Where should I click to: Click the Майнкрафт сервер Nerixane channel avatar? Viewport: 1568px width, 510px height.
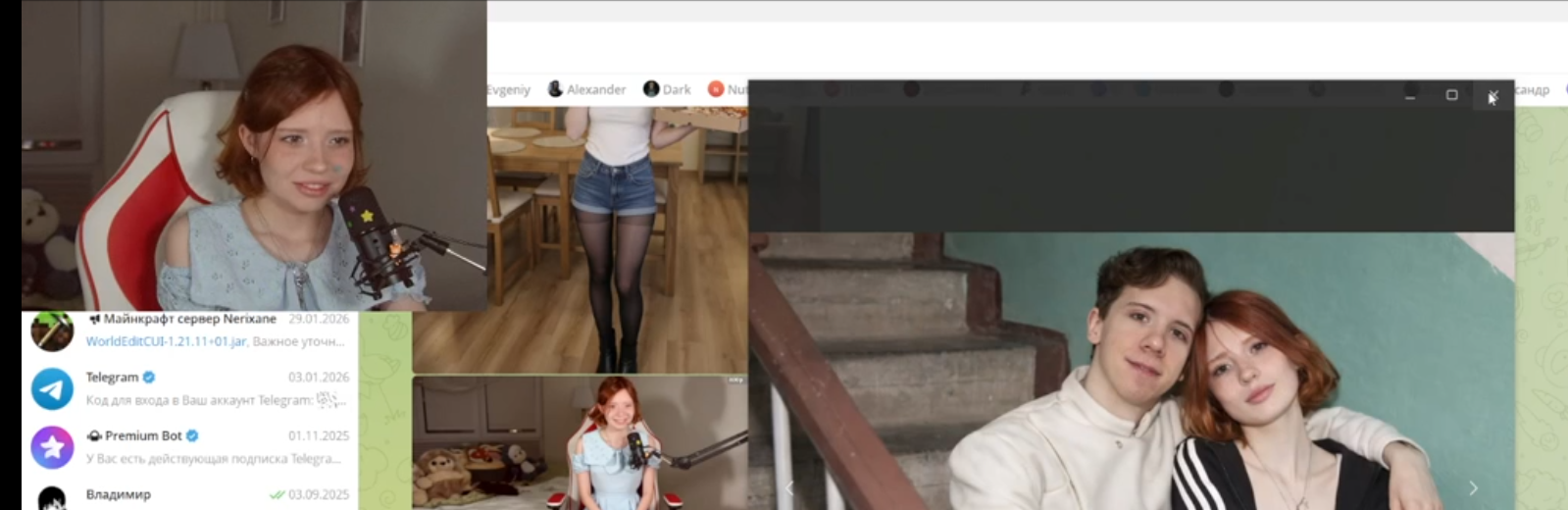click(x=52, y=331)
